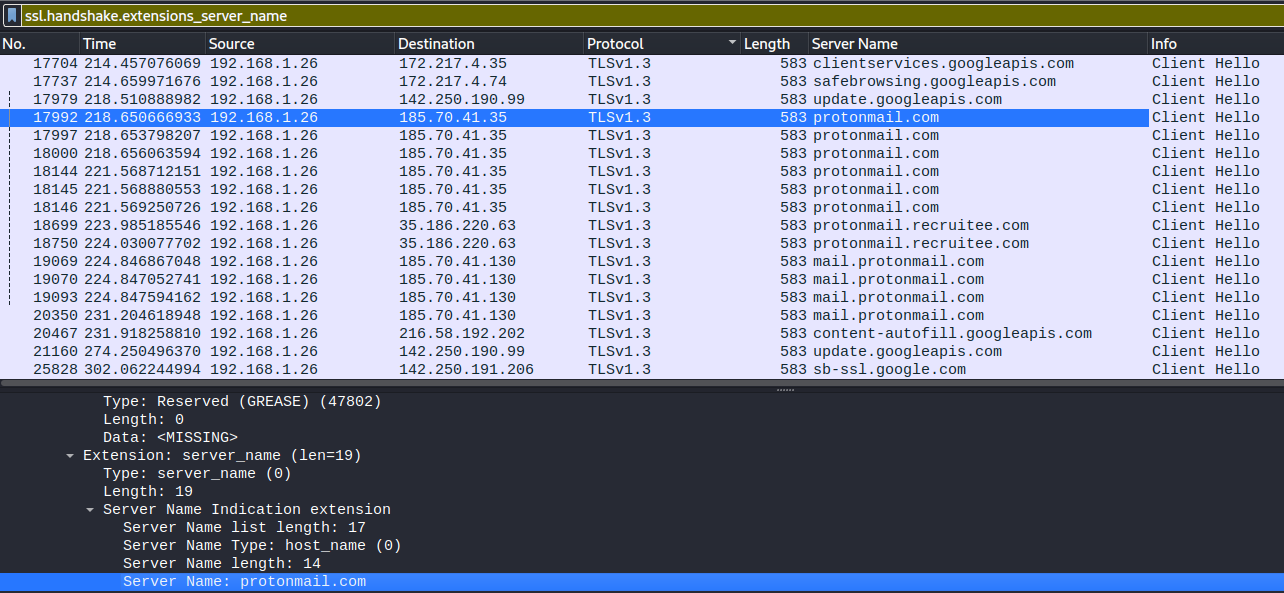Collapse the Server Name Indication extension node

click(x=90, y=510)
